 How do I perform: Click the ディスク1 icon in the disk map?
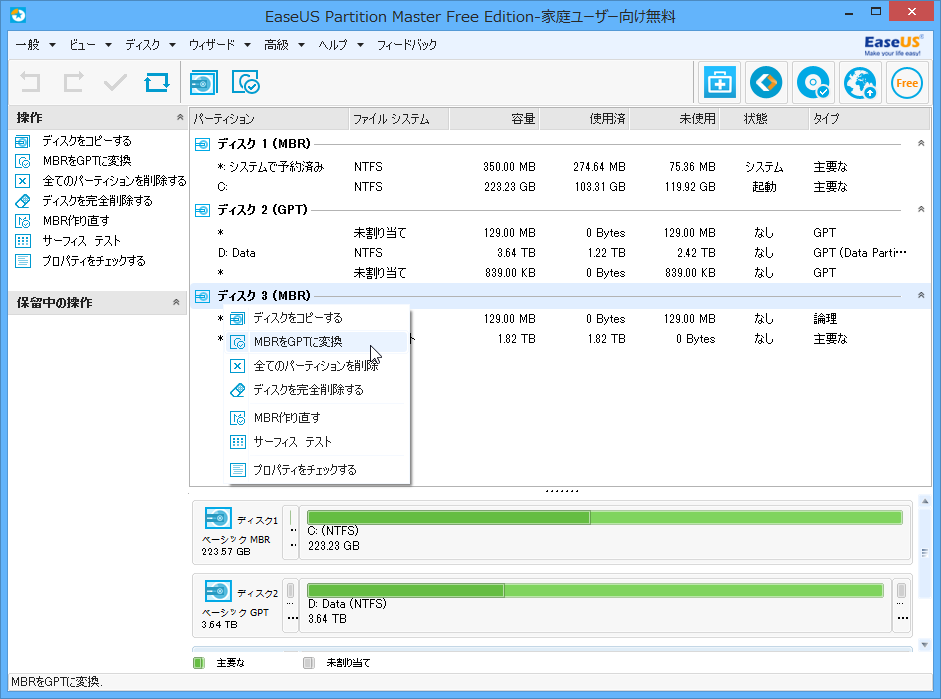coord(217,518)
